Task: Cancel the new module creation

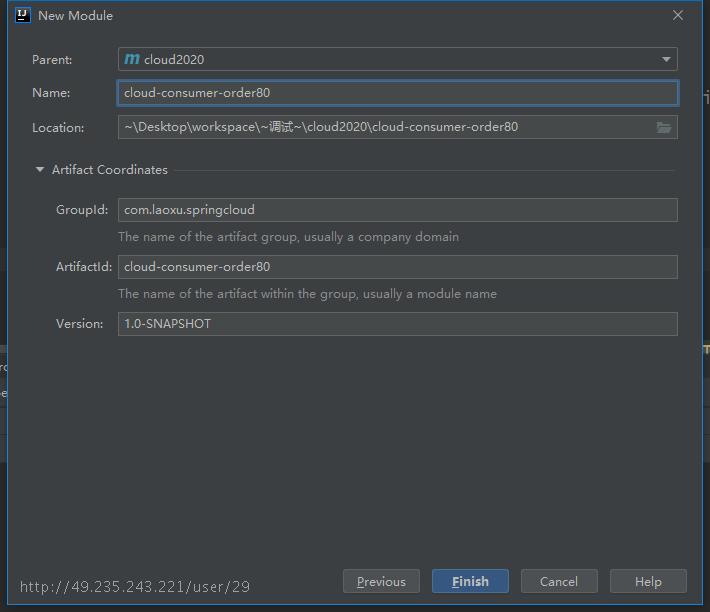Action: tap(559, 581)
